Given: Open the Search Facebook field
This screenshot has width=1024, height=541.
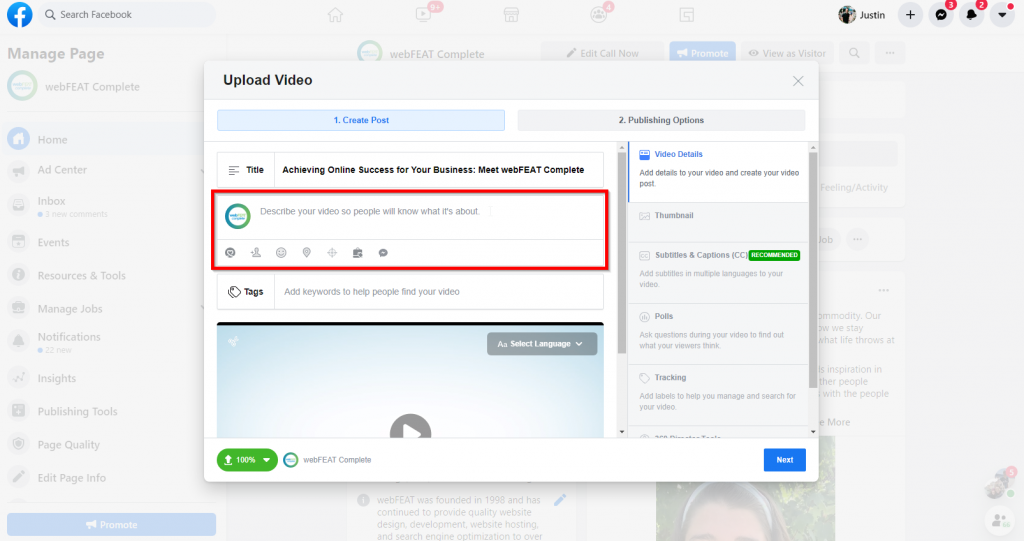Looking at the screenshot, I should pos(127,14).
